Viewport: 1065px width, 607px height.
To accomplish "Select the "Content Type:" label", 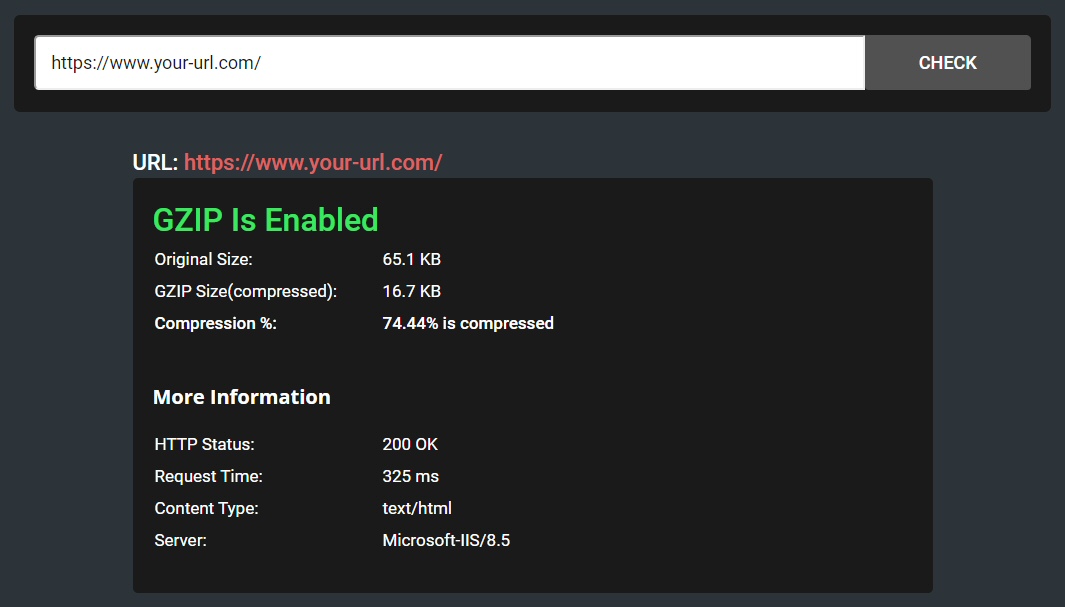I will pos(206,509).
